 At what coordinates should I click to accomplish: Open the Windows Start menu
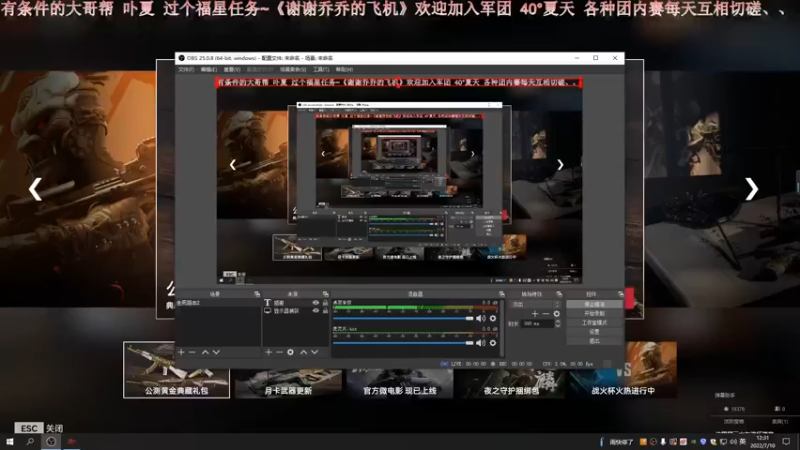point(10,441)
